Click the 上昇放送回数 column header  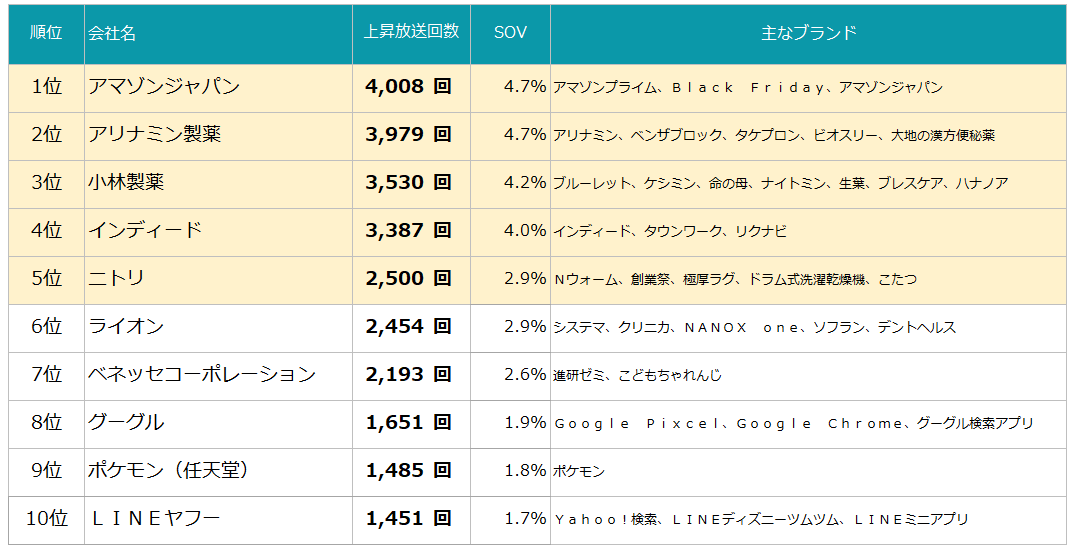point(411,32)
